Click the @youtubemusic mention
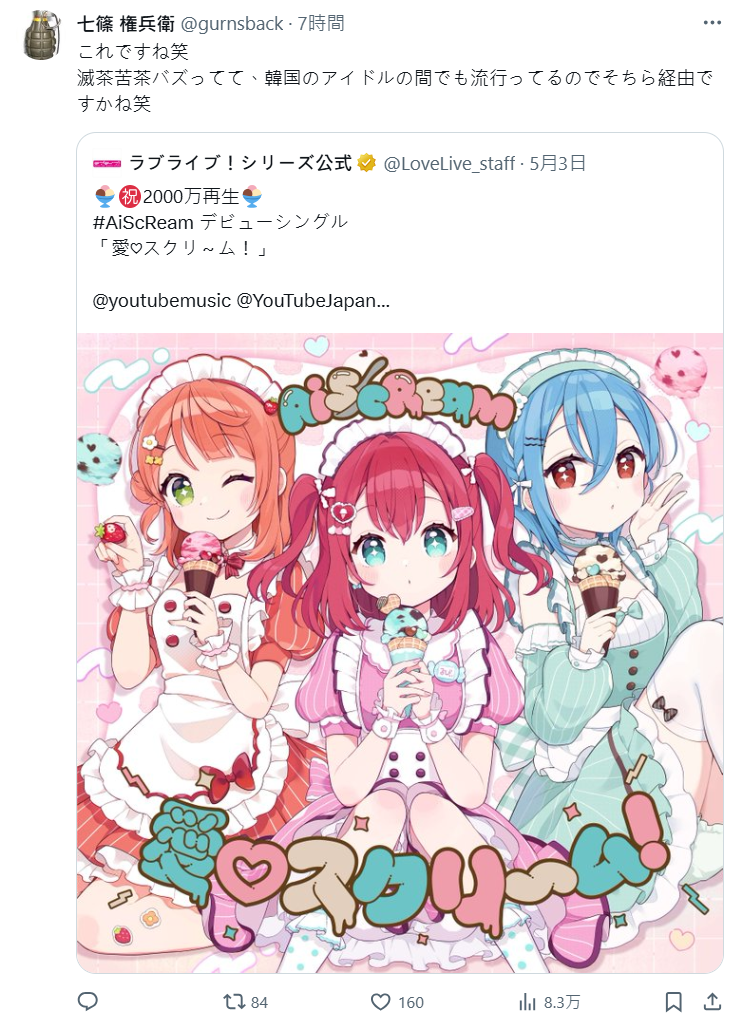The width and height of the screenshot is (731, 1023). (162, 301)
